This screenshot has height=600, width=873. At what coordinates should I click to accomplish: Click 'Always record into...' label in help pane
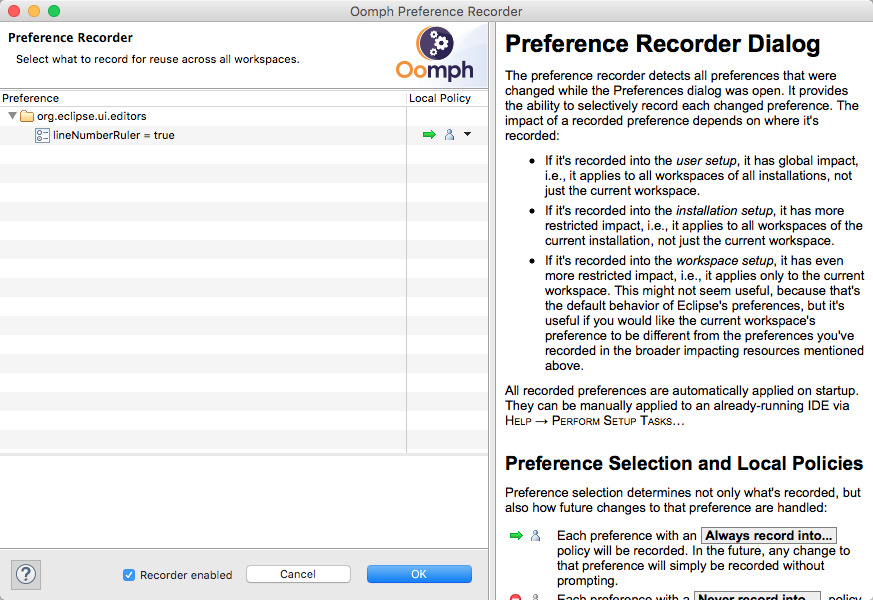768,535
